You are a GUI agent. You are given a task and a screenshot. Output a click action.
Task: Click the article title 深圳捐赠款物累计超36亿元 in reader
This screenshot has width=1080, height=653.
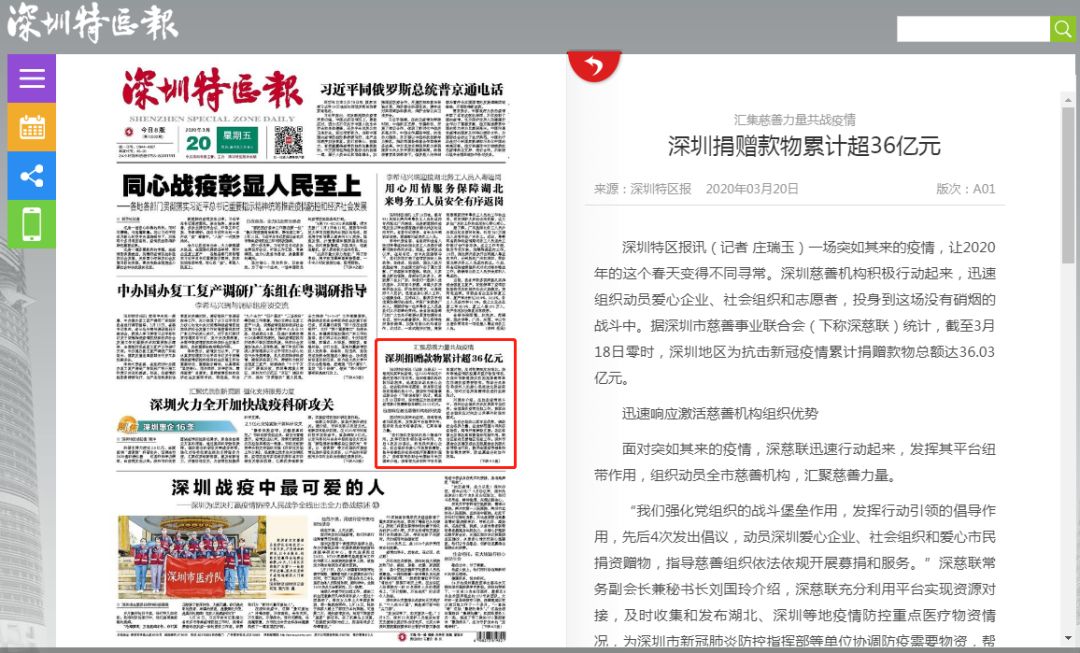tap(804, 146)
